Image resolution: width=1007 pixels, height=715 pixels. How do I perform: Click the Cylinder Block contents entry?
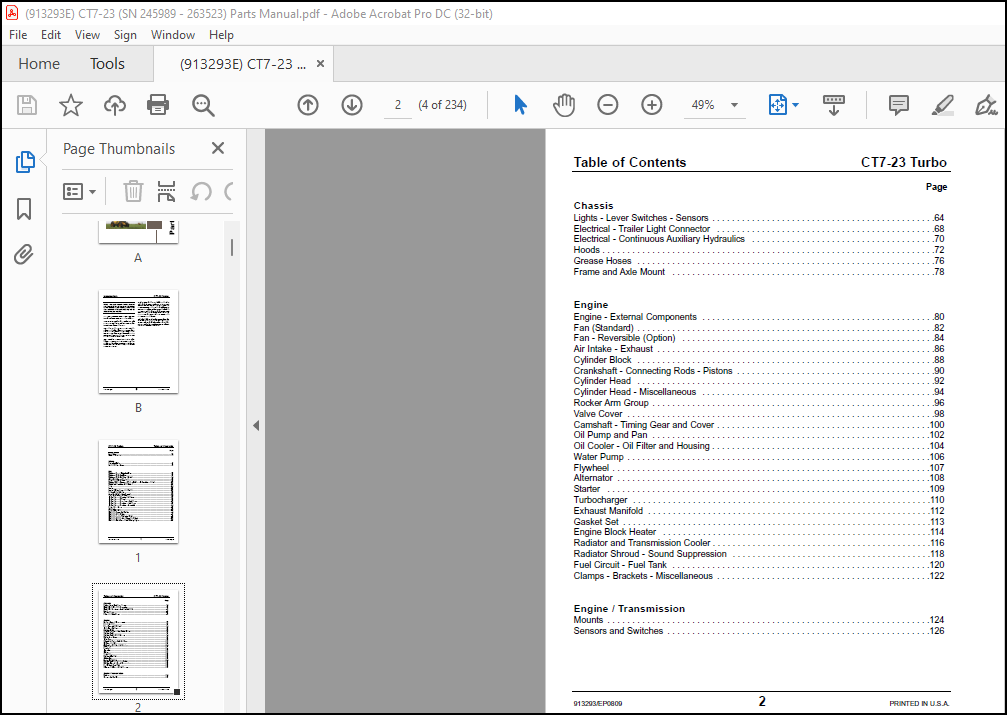click(758, 360)
